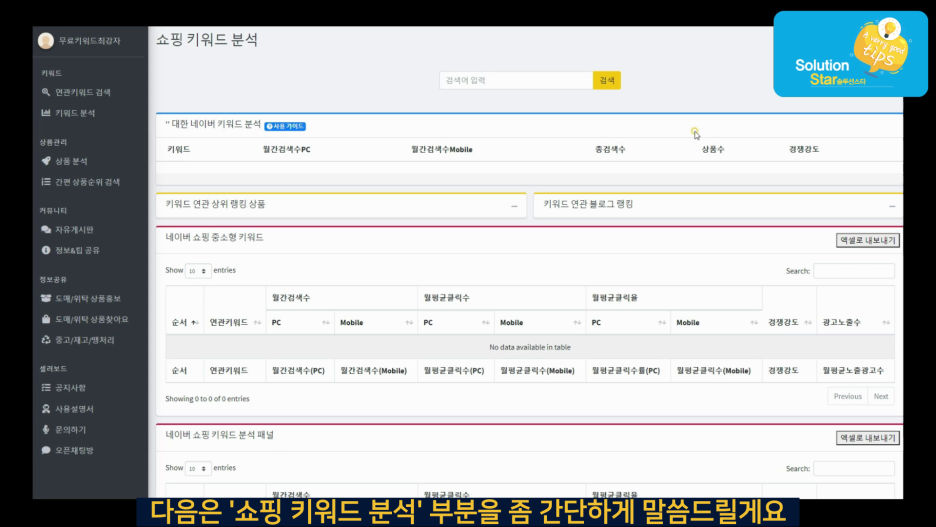936x527 pixels.
Task: Click the Next pagination button
Action: point(881,396)
